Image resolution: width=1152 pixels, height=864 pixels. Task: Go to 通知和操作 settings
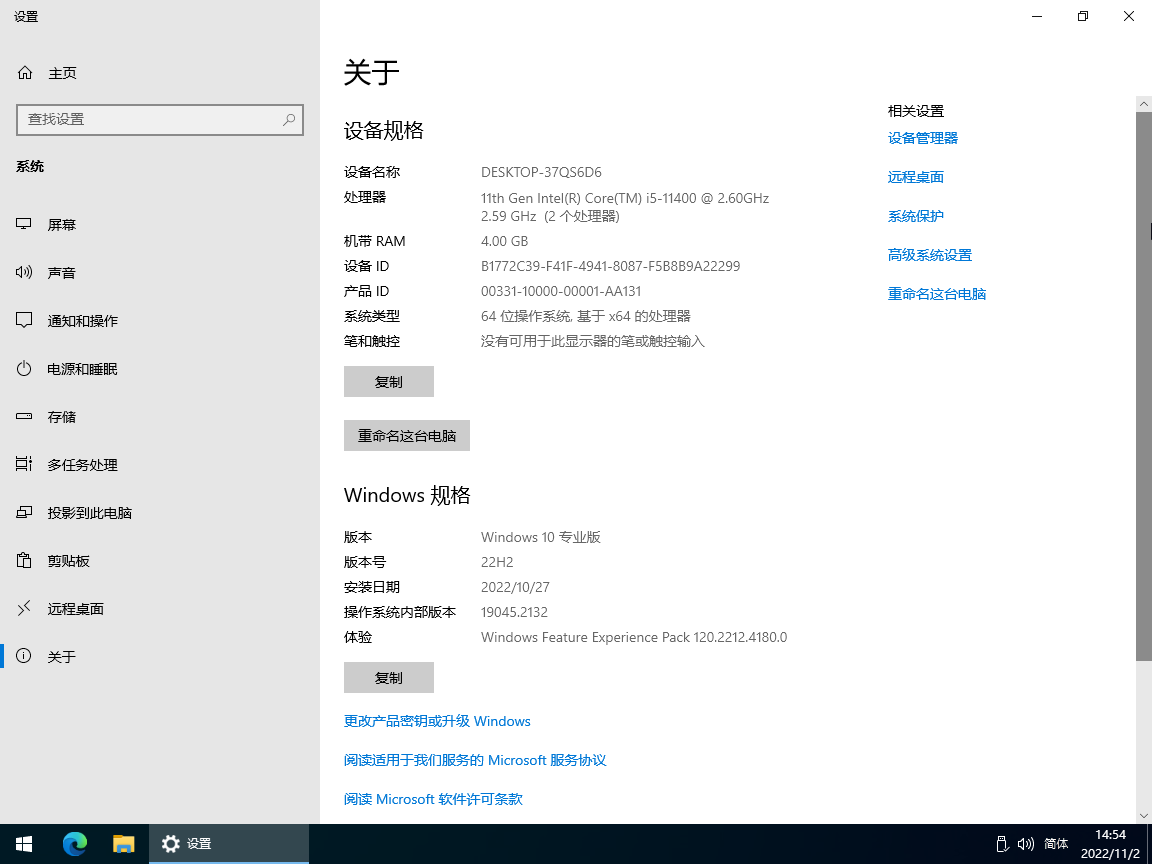tap(159, 320)
